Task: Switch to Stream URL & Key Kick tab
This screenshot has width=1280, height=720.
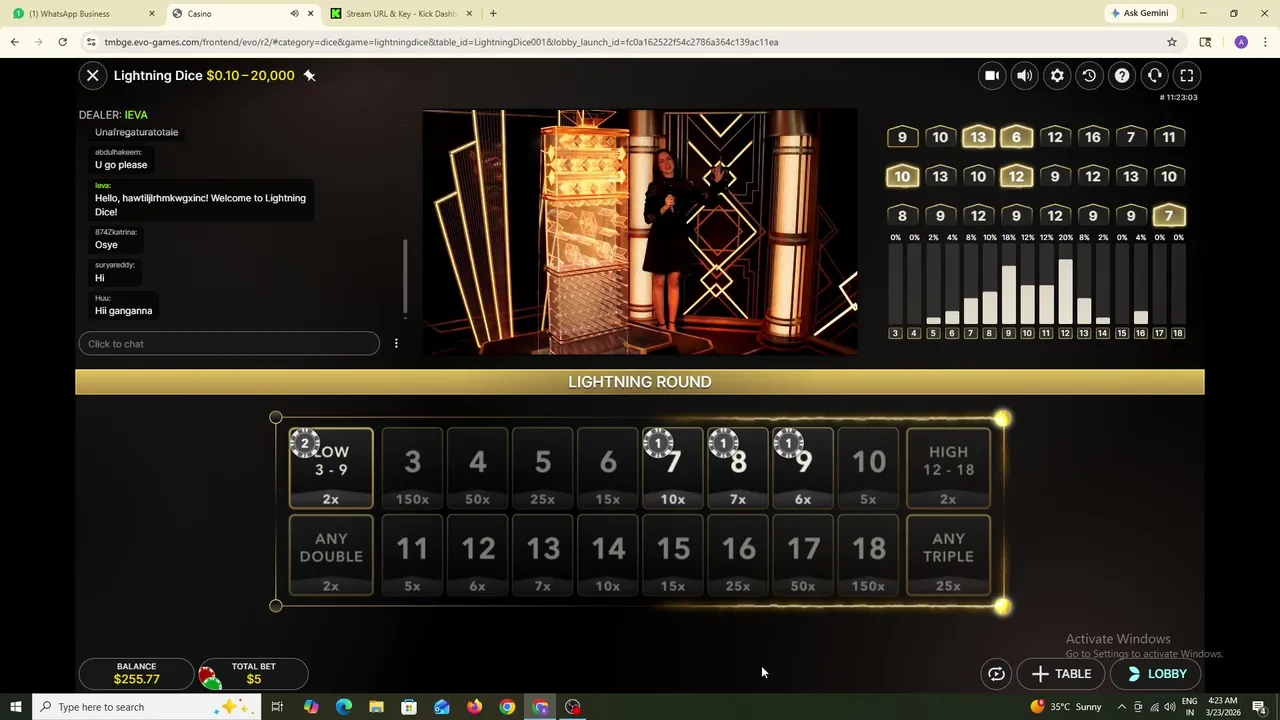Action: 400,14
